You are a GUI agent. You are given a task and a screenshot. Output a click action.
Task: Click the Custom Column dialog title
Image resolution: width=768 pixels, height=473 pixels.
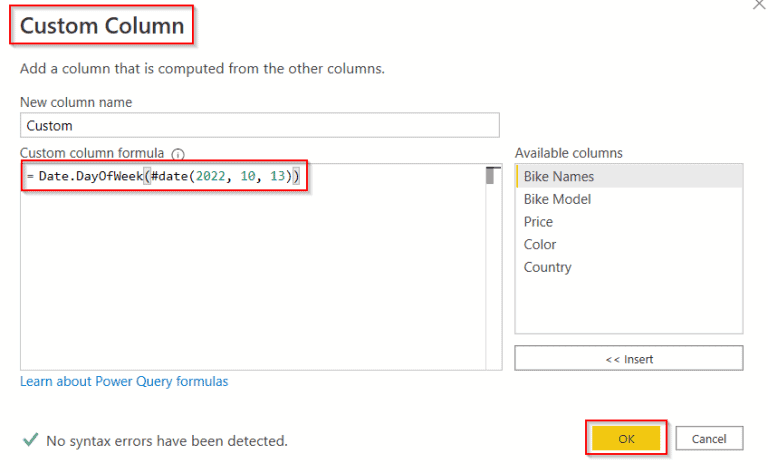(102, 25)
